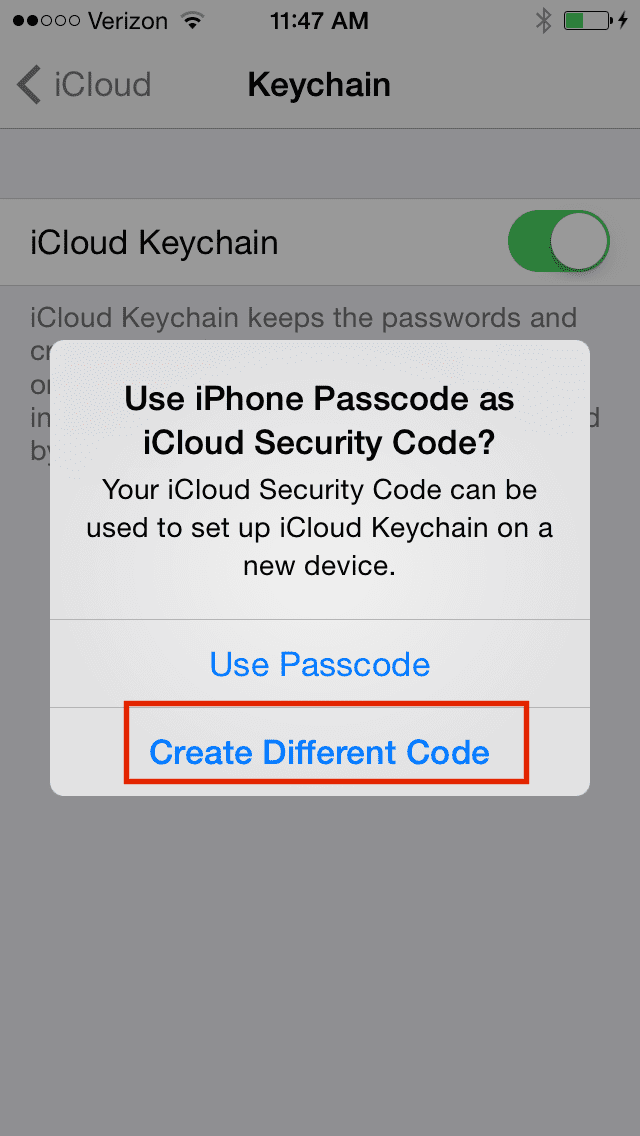Choose Create Different Code

coord(320,752)
